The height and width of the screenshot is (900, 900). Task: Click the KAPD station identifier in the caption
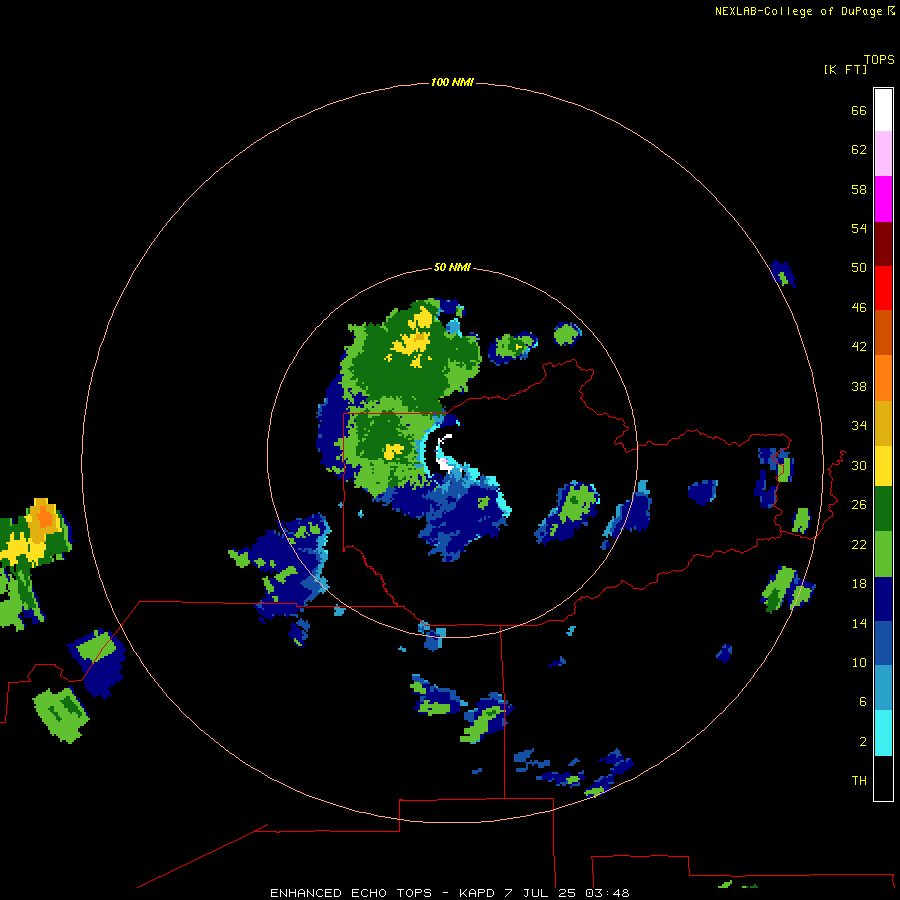click(x=477, y=893)
